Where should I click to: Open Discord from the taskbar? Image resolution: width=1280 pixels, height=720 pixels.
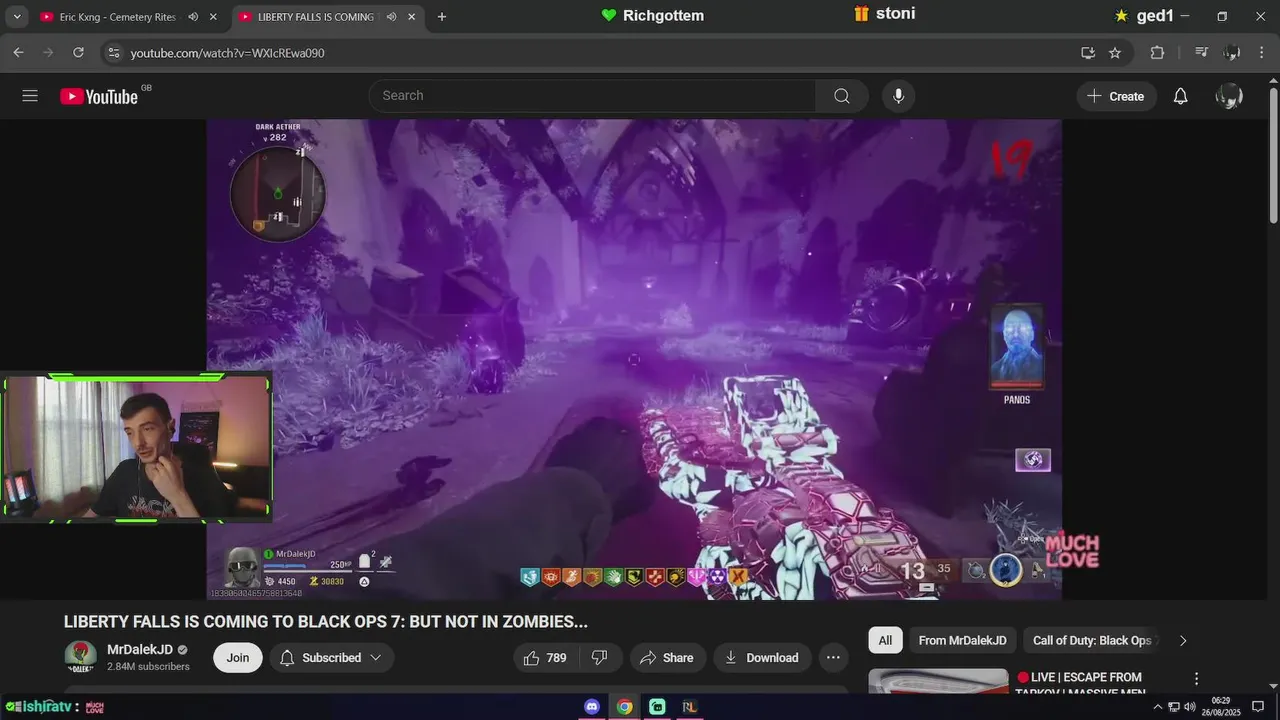pyautogui.click(x=592, y=707)
